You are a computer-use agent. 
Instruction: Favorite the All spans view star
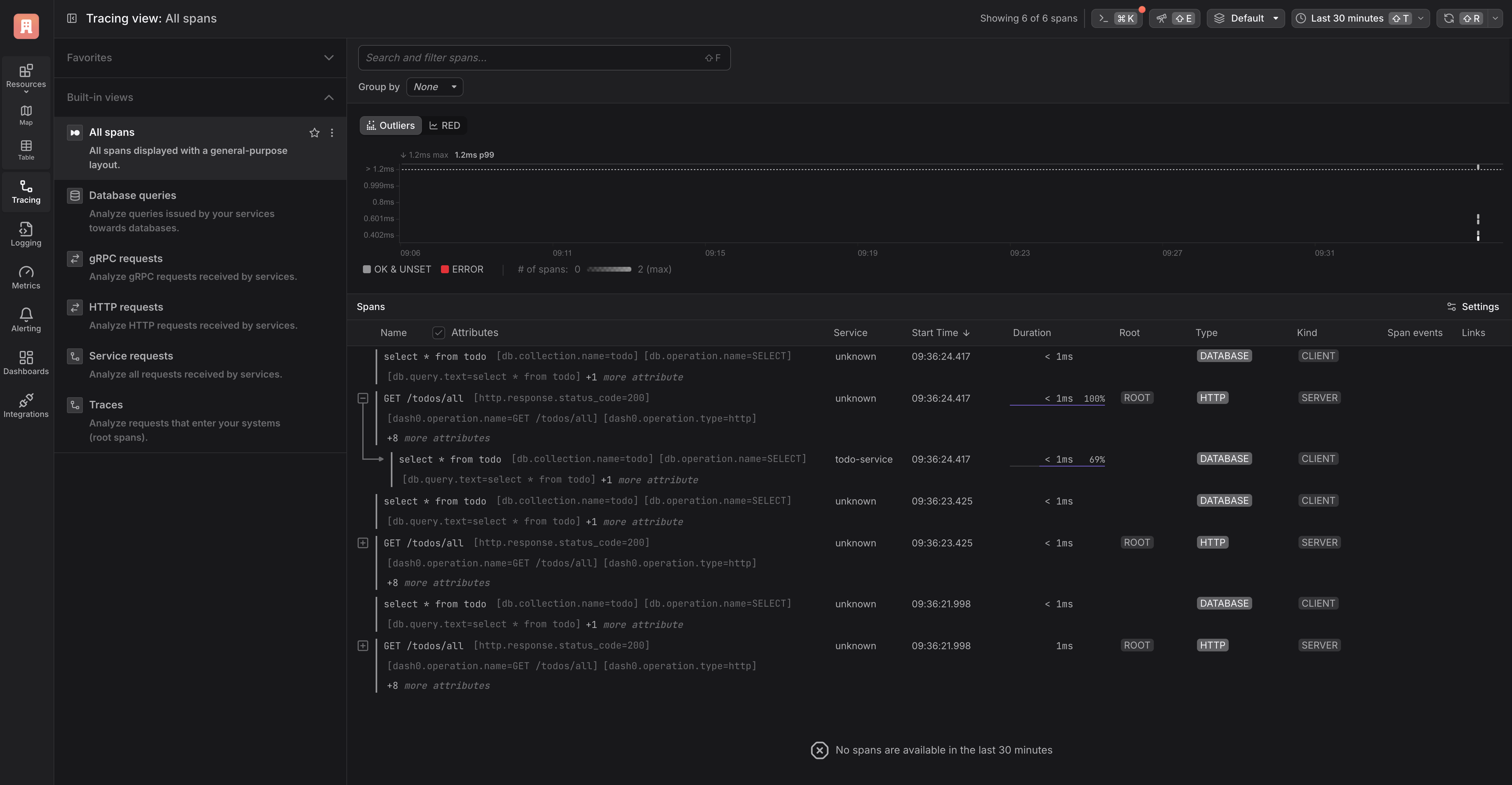[315, 133]
